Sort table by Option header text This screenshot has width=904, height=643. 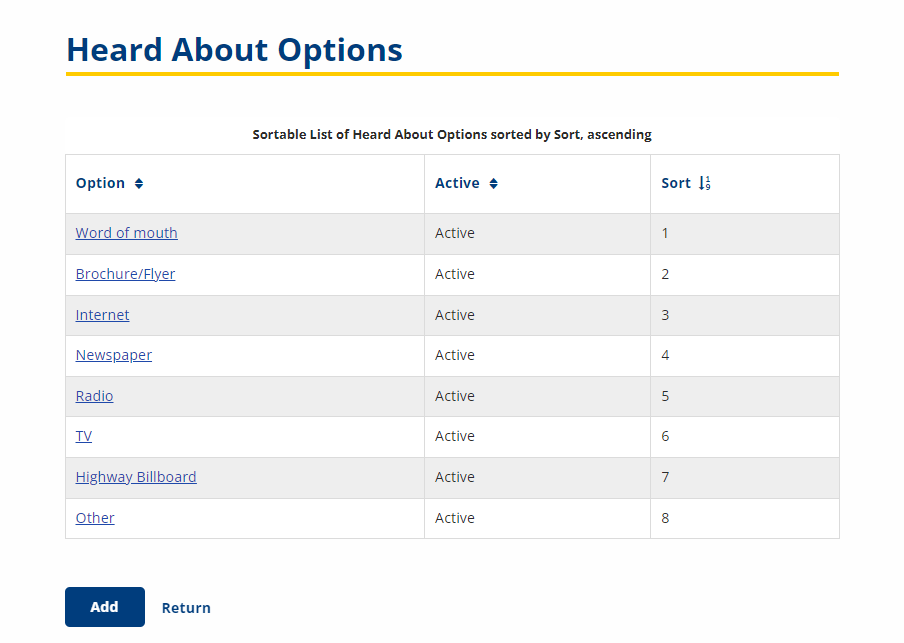pos(100,184)
